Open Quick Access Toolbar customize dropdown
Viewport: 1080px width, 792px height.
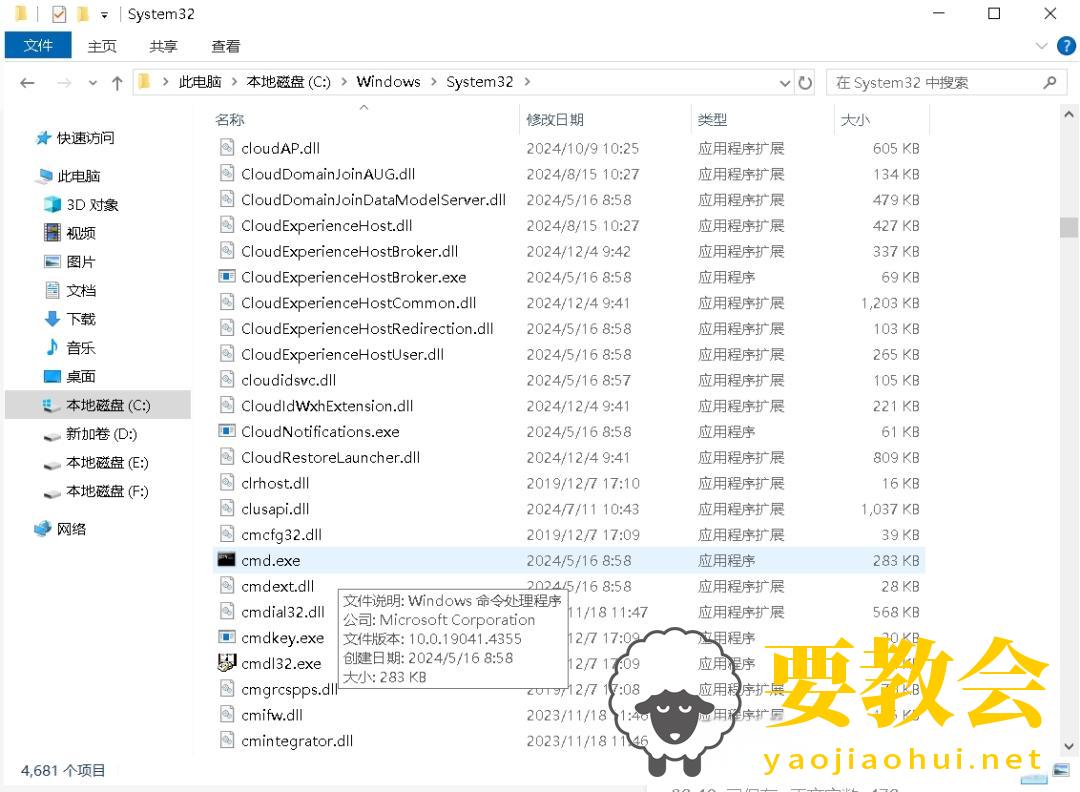point(104,15)
